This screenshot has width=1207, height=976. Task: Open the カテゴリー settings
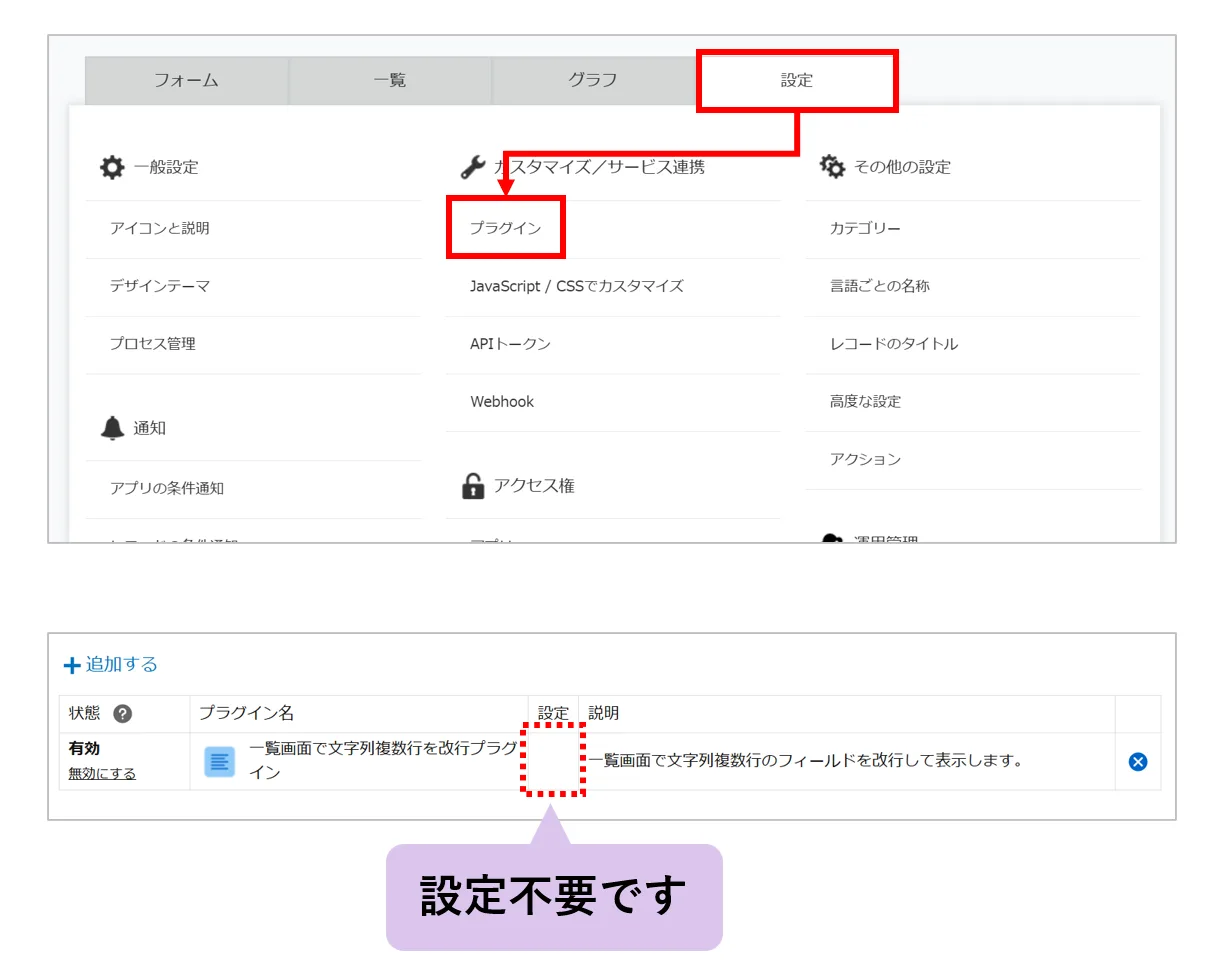[865, 228]
